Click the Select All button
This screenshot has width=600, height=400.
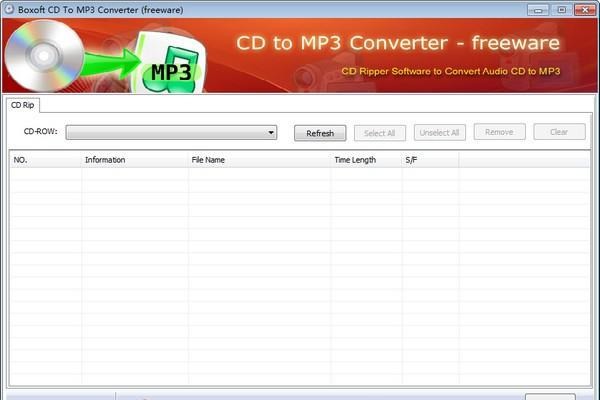pyautogui.click(x=380, y=133)
